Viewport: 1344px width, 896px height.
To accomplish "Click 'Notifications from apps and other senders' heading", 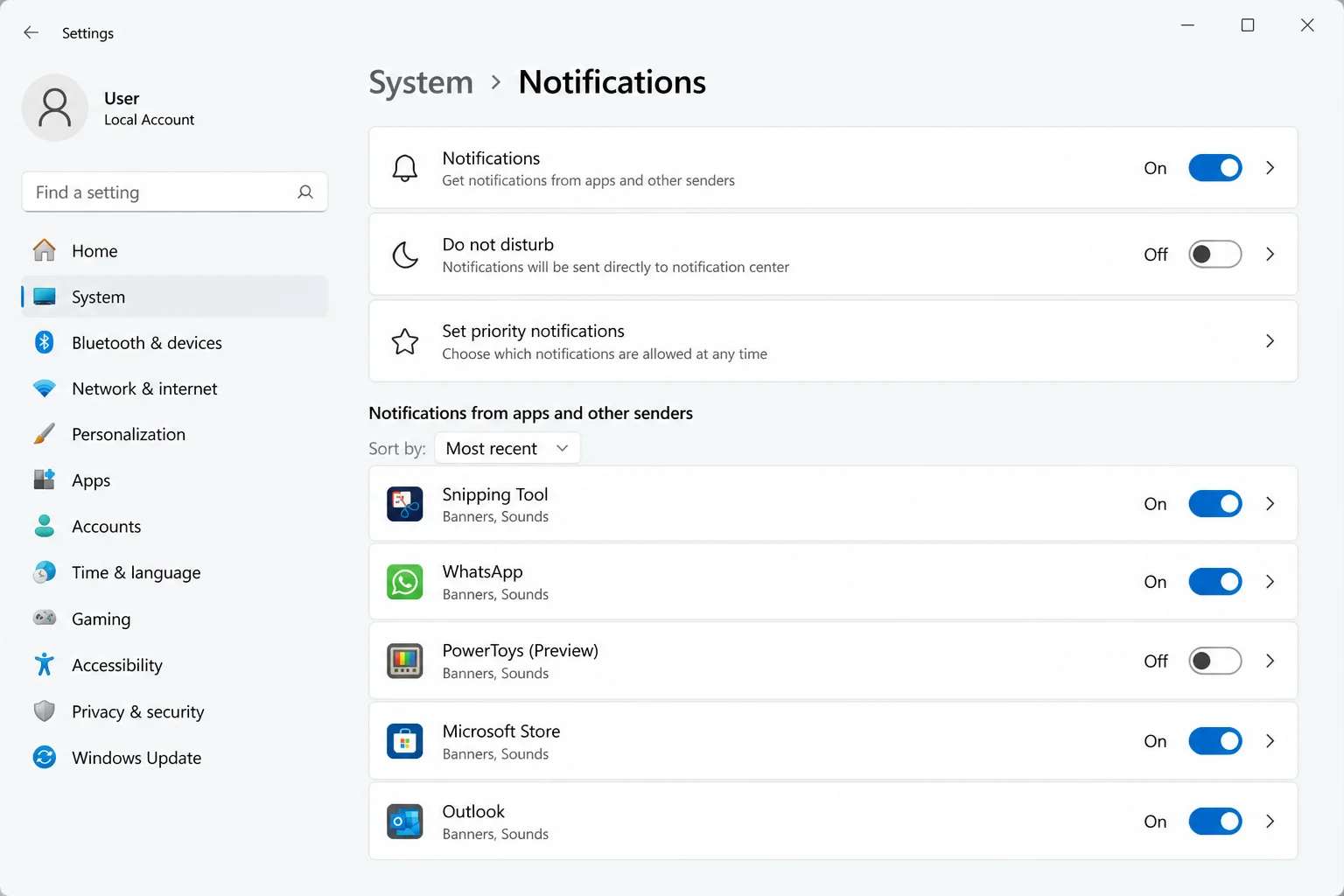I will [530, 413].
